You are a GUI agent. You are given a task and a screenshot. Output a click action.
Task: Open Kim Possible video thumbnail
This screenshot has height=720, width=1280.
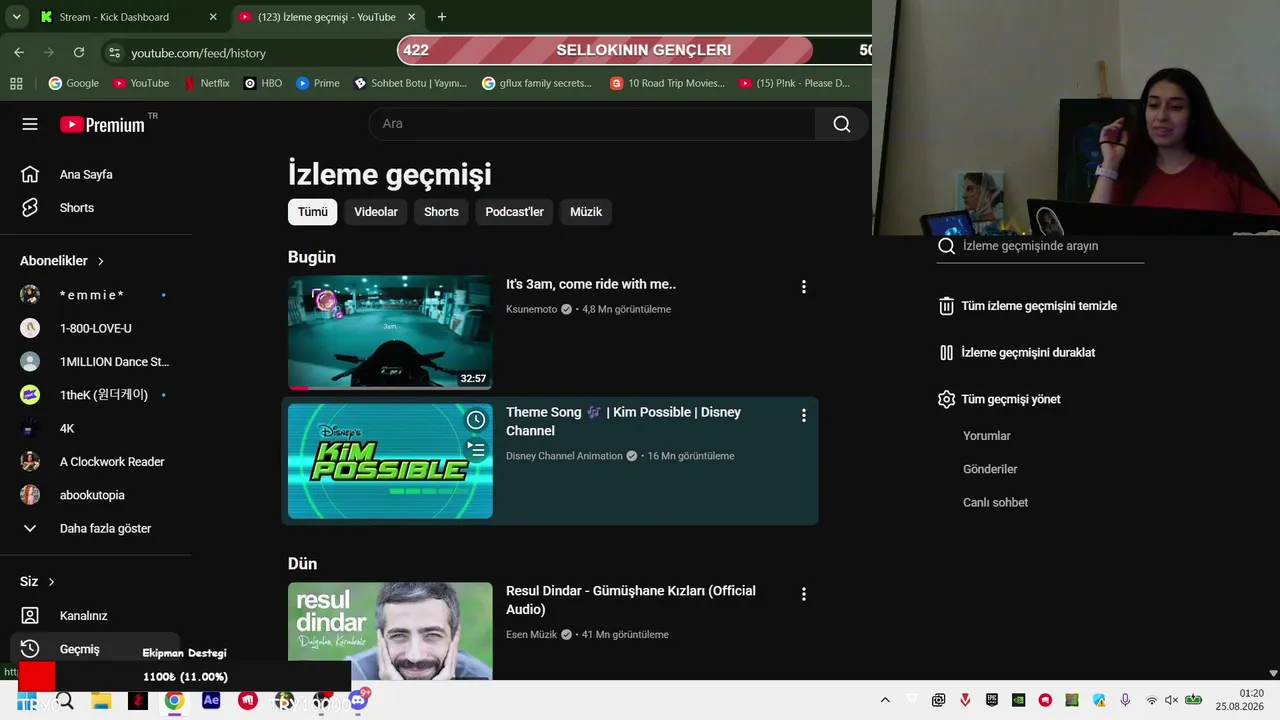(390, 461)
